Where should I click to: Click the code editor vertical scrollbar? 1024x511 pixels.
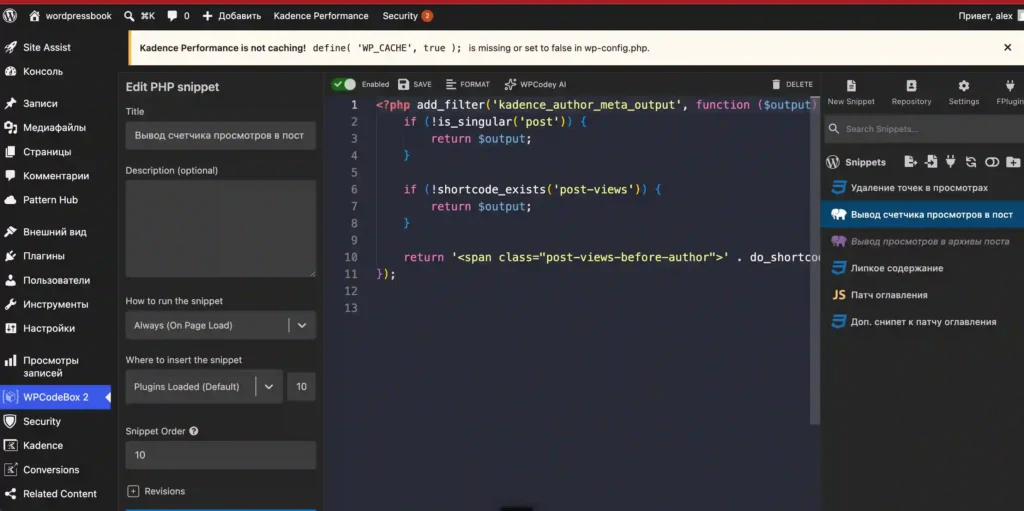(814, 261)
